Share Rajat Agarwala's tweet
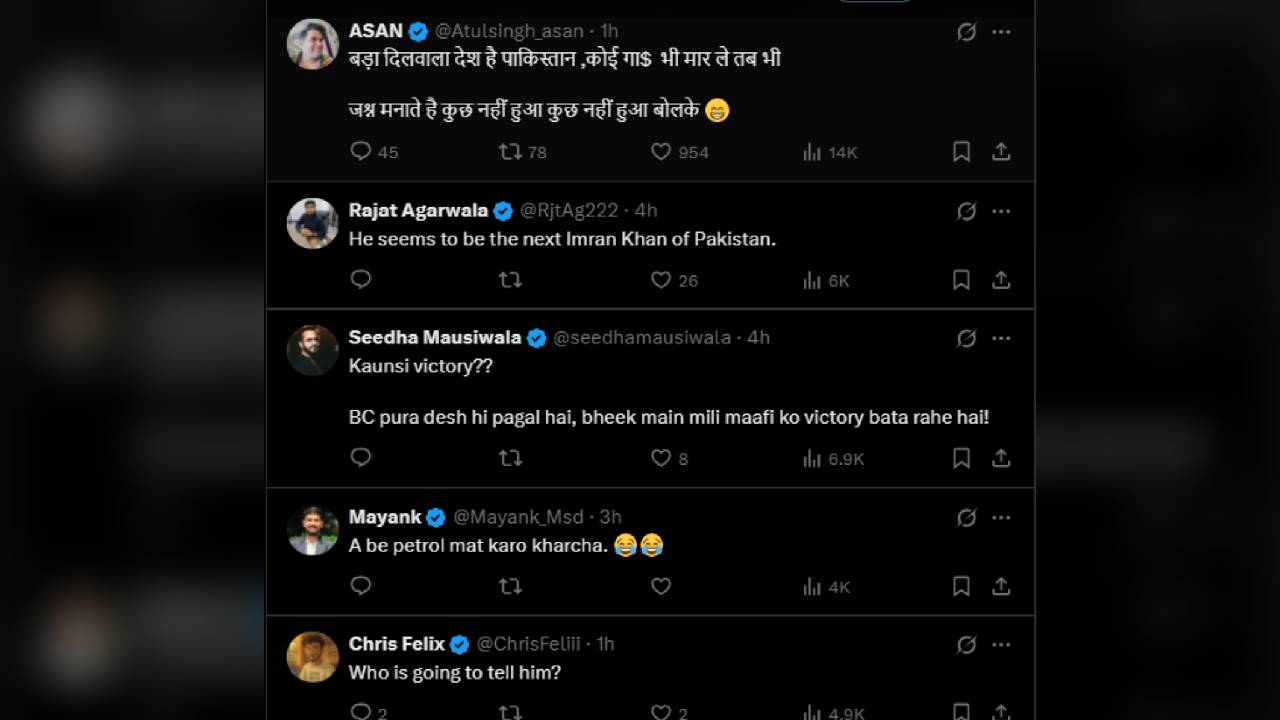This screenshot has width=1280, height=720. point(1001,280)
